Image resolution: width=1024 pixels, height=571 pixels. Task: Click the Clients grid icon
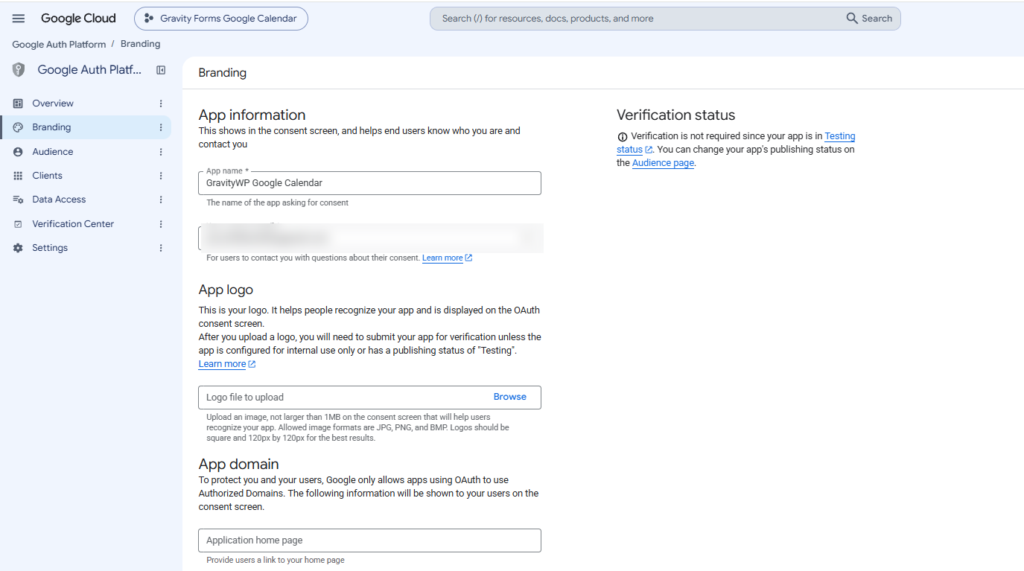[x=18, y=176]
